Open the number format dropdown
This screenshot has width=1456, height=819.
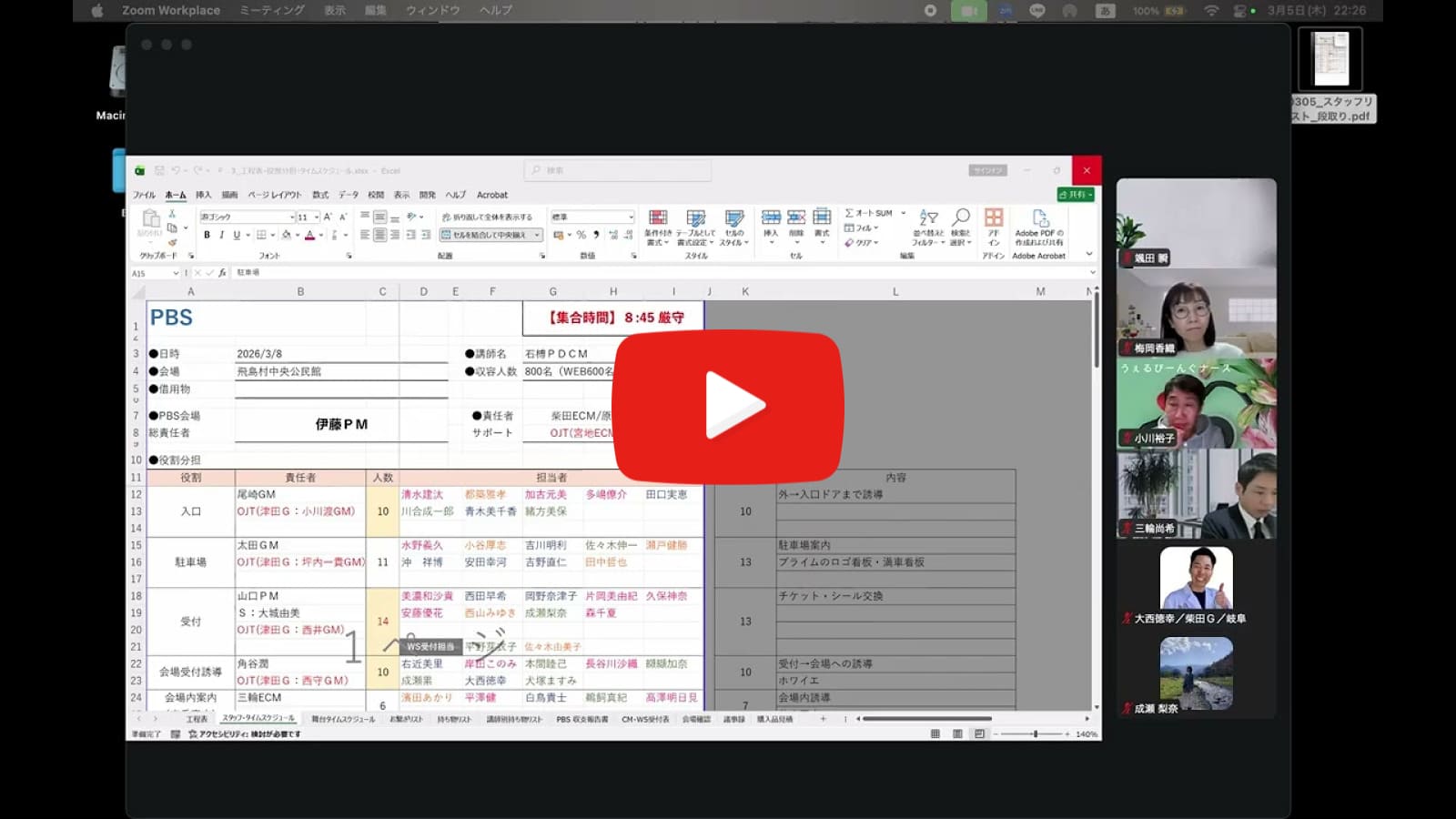pos(631,217)
